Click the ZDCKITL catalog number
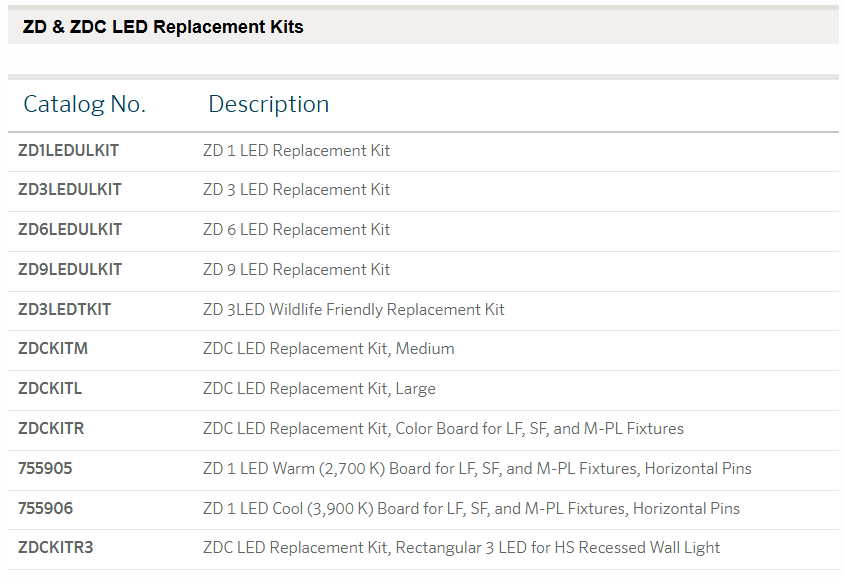Image resolution: width=844 pixels, height=578 pixels. coord(50,389)
